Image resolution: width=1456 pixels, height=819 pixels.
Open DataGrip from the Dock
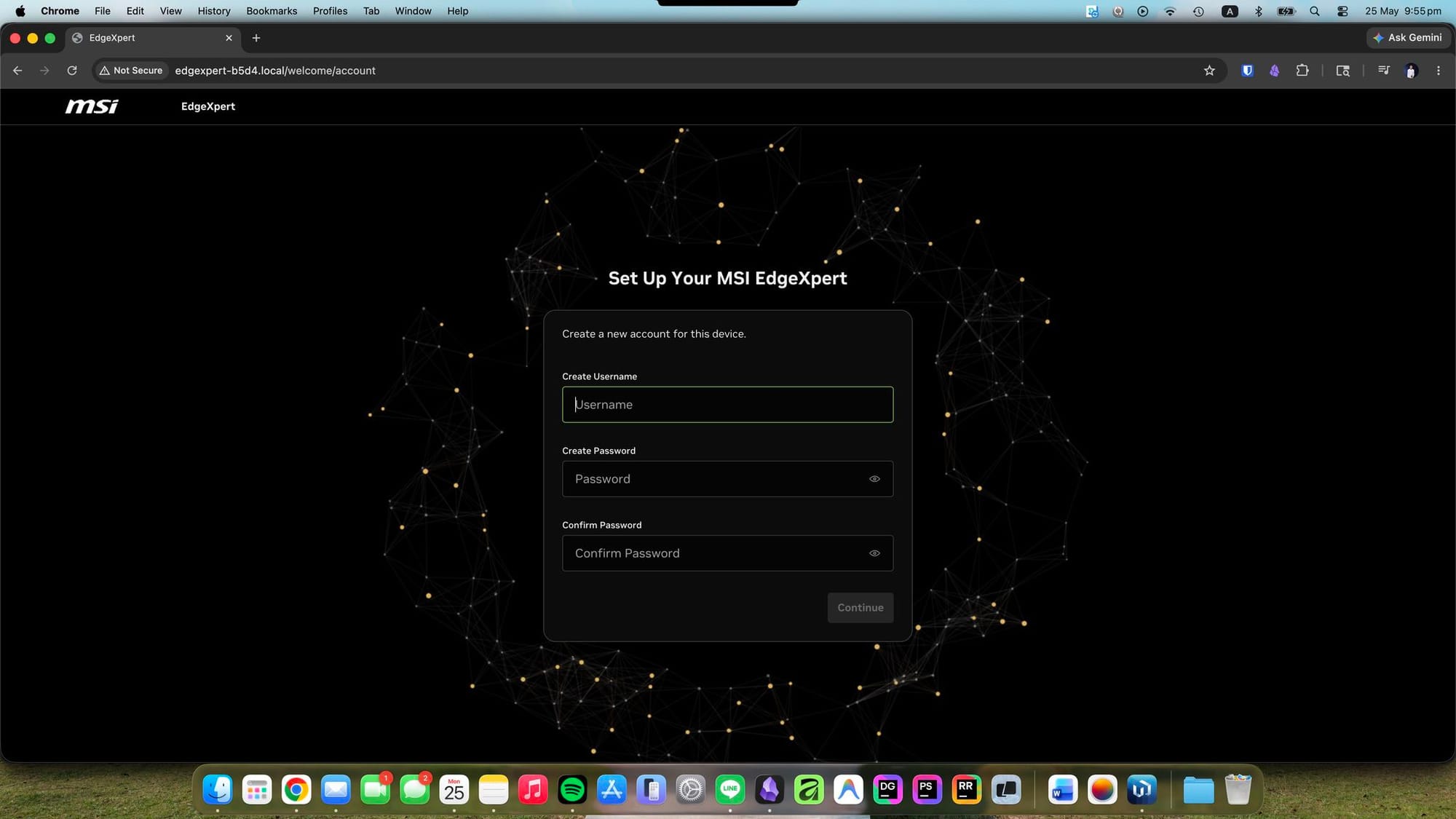tap(887, 790)
